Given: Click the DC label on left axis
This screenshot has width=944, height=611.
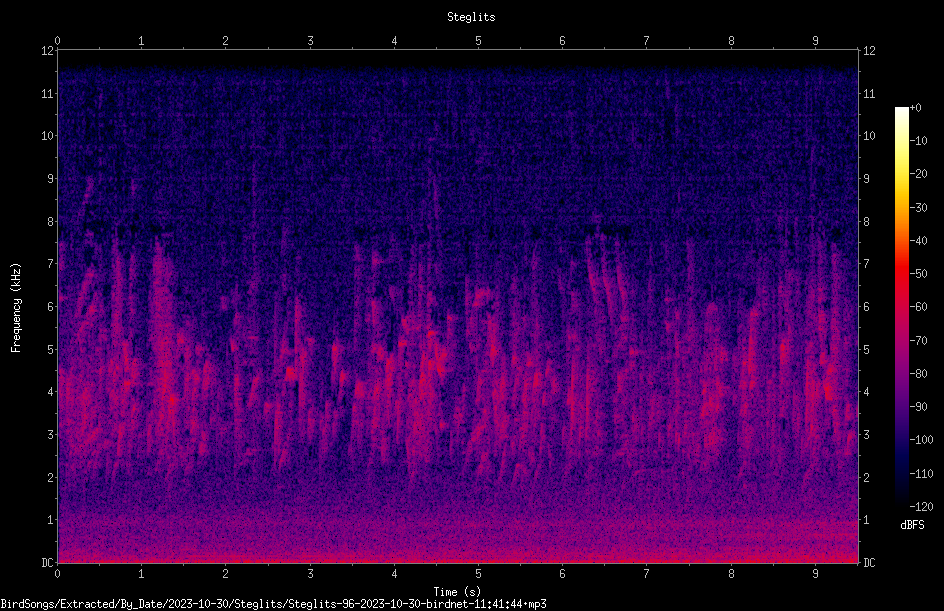Looking at the screenshot, I should tap(47, 563).
